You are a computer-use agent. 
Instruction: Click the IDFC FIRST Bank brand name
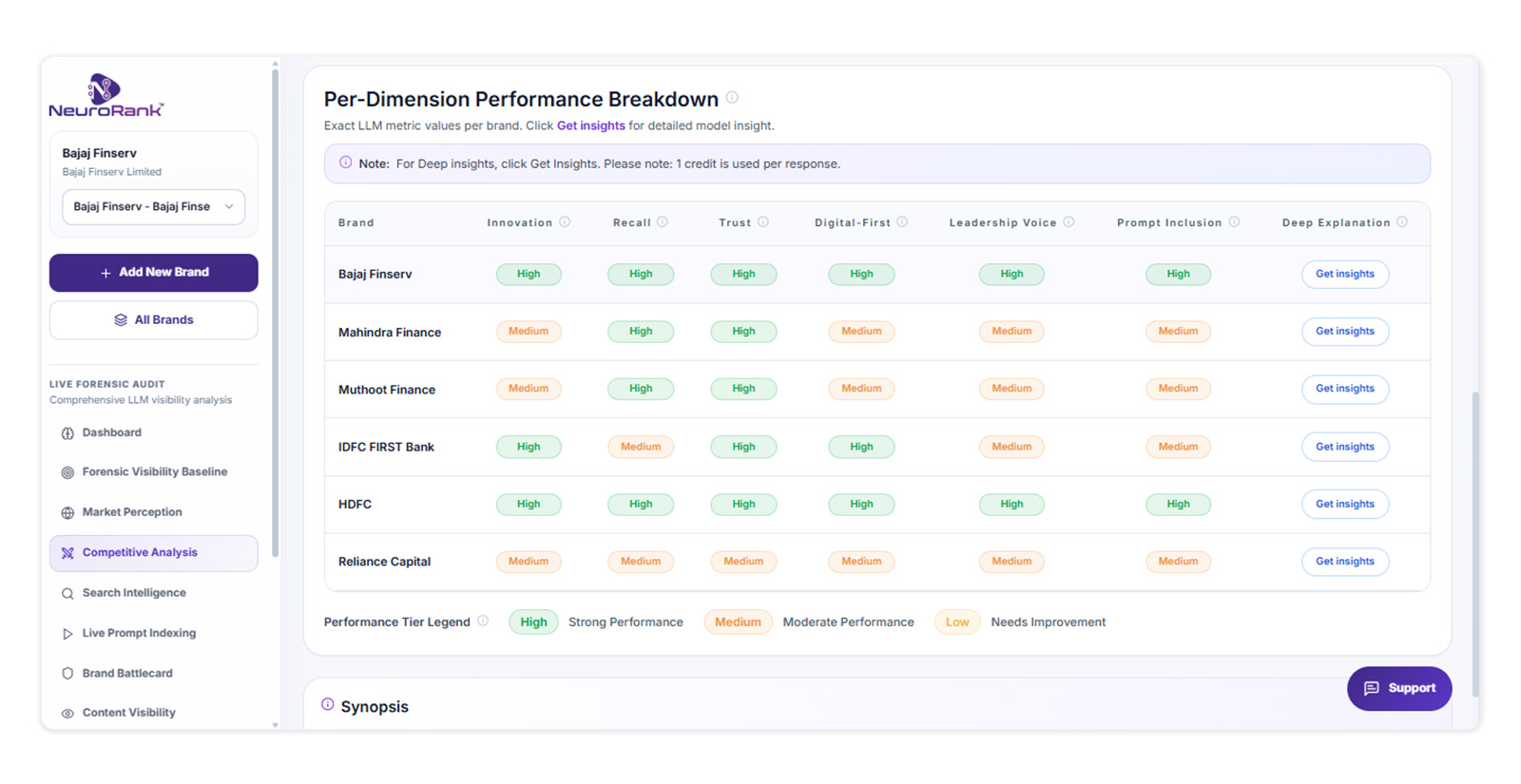click(386, 447)
